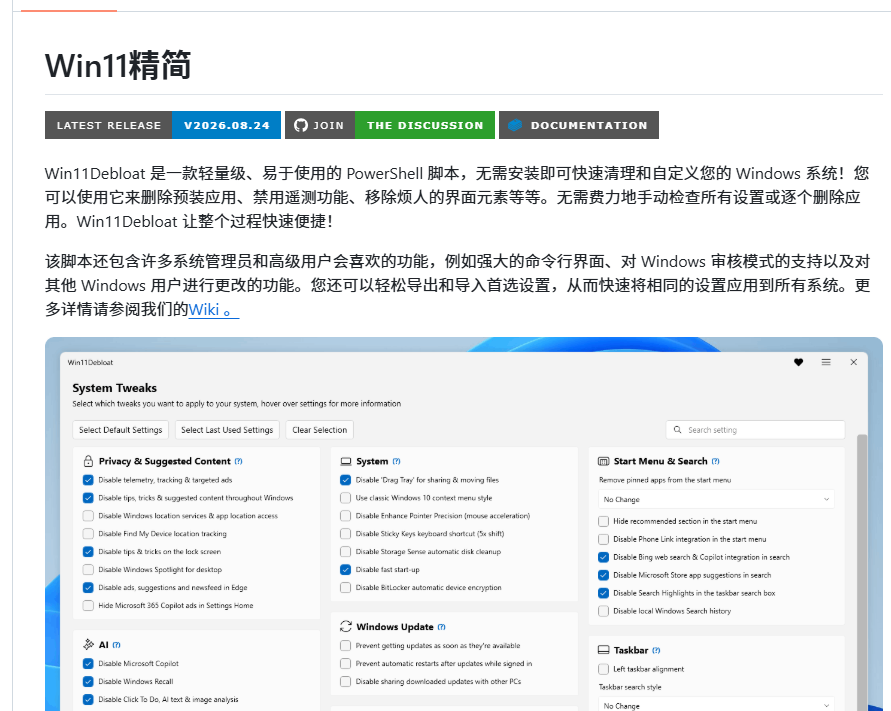Click the heart icon in Win11Debloat window
891x711 pixels.
(798, 363)
